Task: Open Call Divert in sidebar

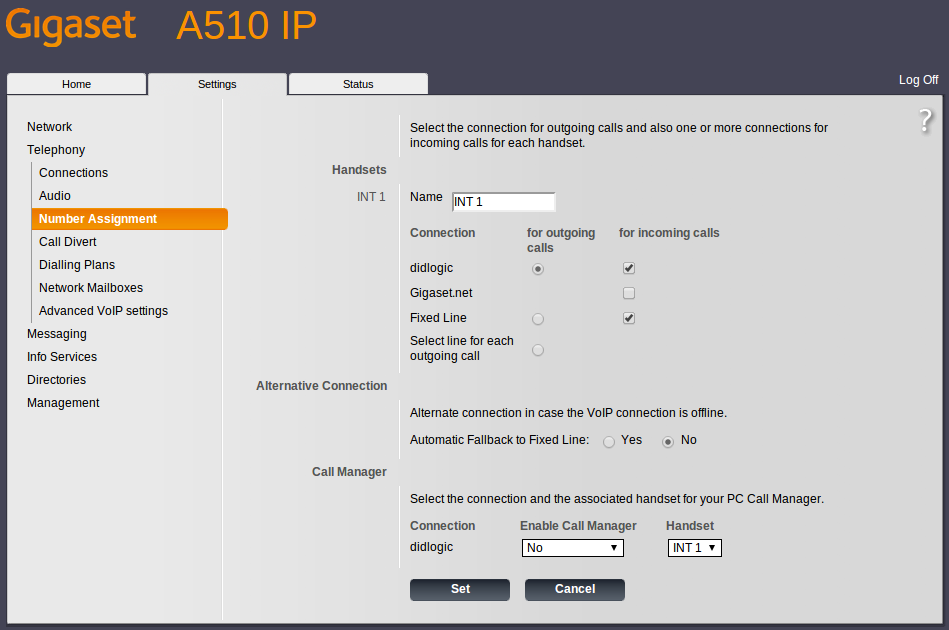Action: pos(68,242)
